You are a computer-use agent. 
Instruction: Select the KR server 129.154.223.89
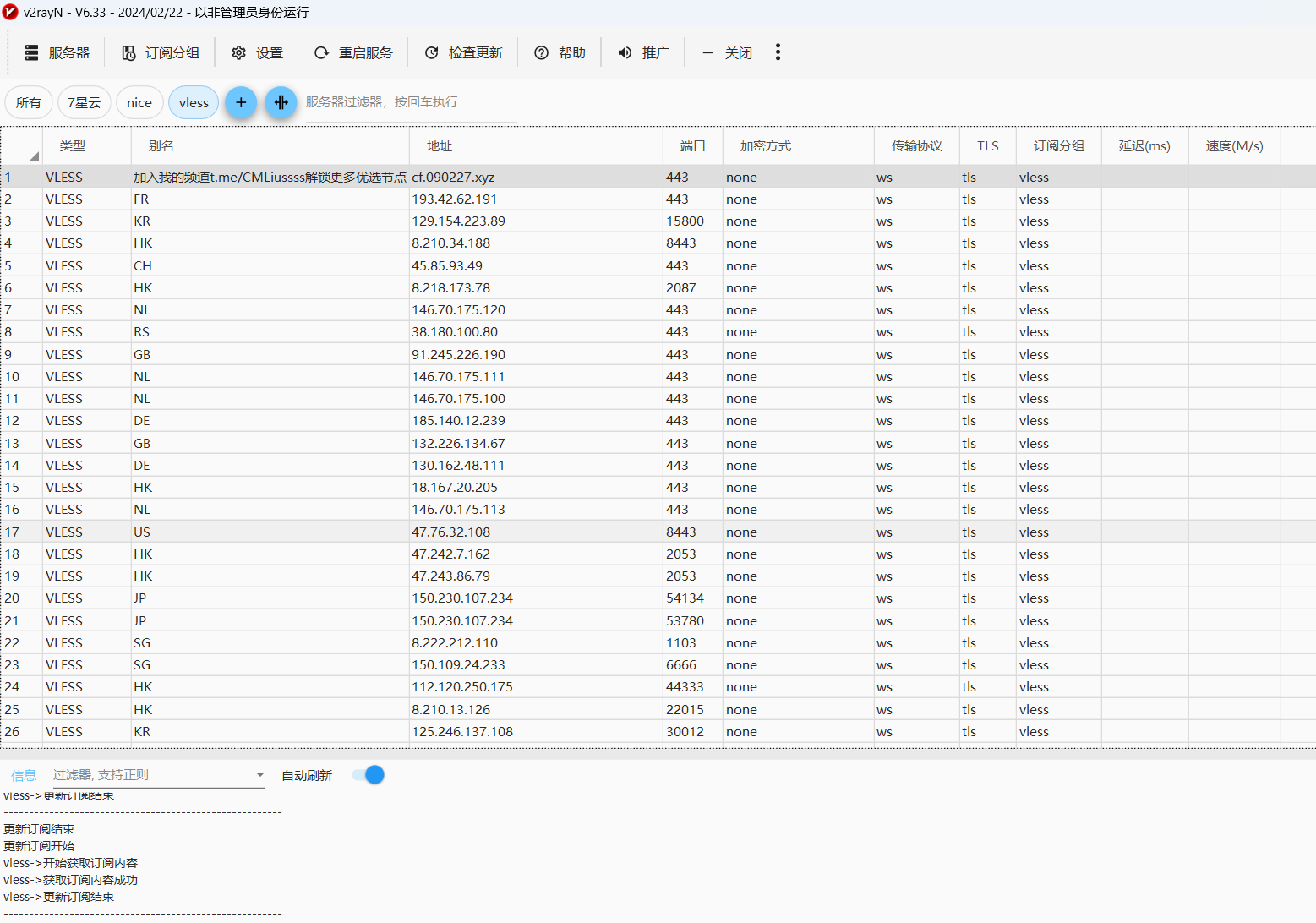[x=658, y=221]
